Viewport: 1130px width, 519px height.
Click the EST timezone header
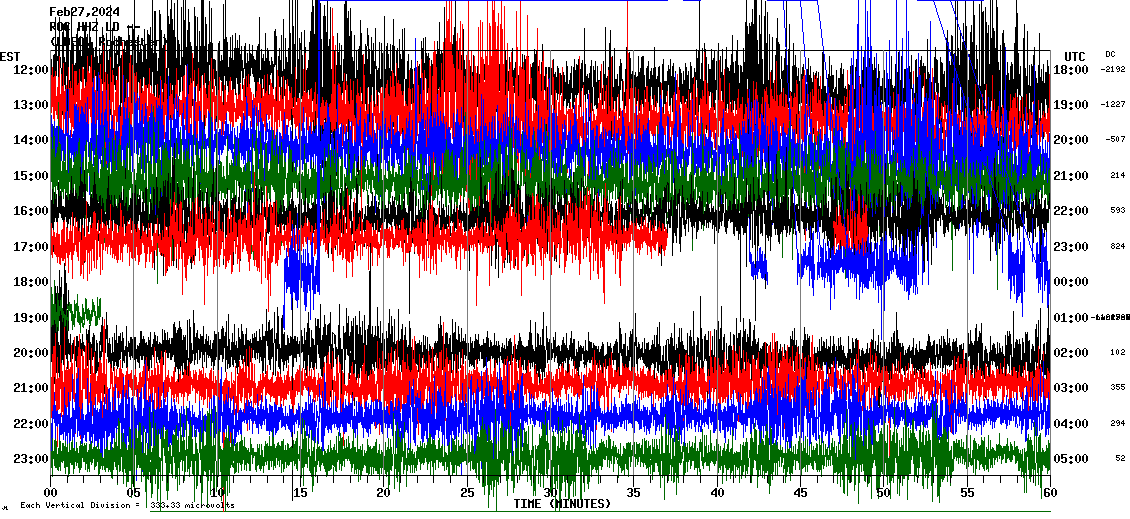(x=11, y=56)
